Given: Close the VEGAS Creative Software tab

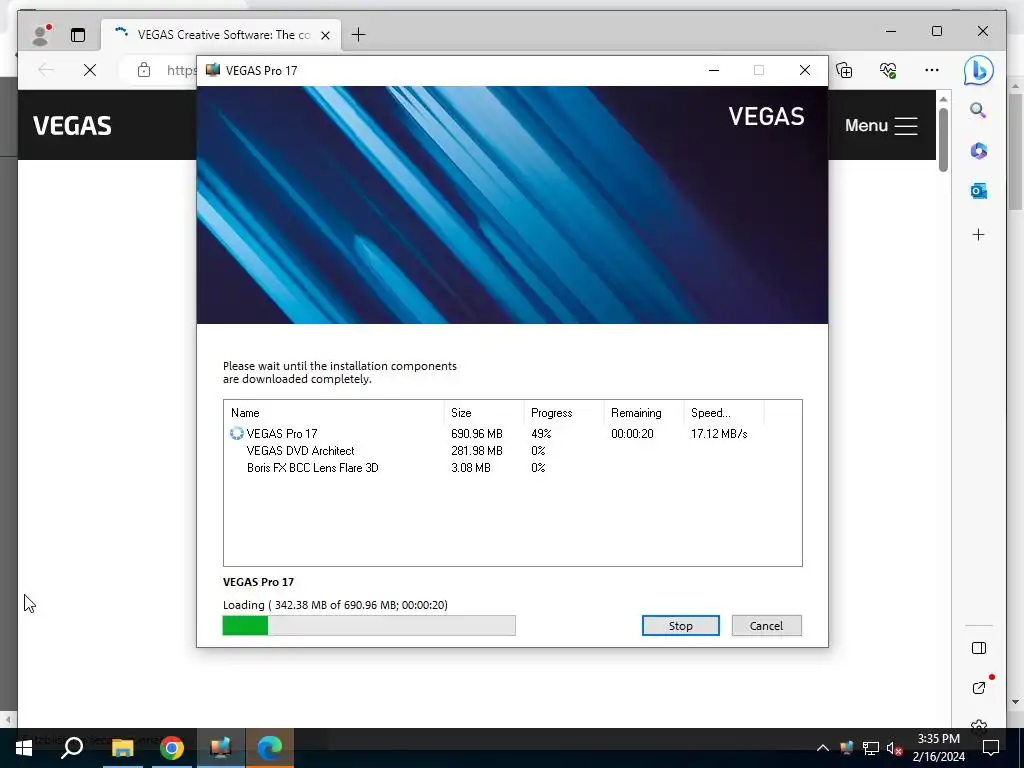Looking at the screenshot, I should click(x=325, y=35).
